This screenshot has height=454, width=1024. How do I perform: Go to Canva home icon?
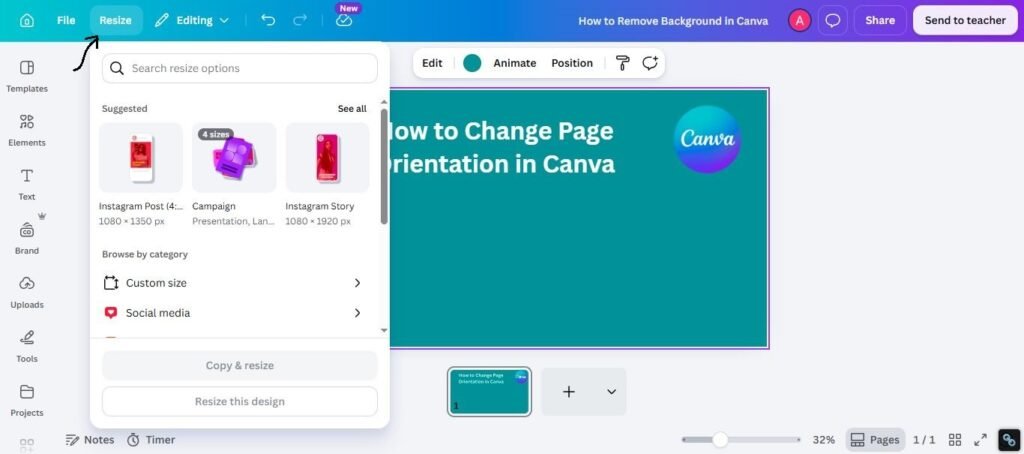[27, 20]
